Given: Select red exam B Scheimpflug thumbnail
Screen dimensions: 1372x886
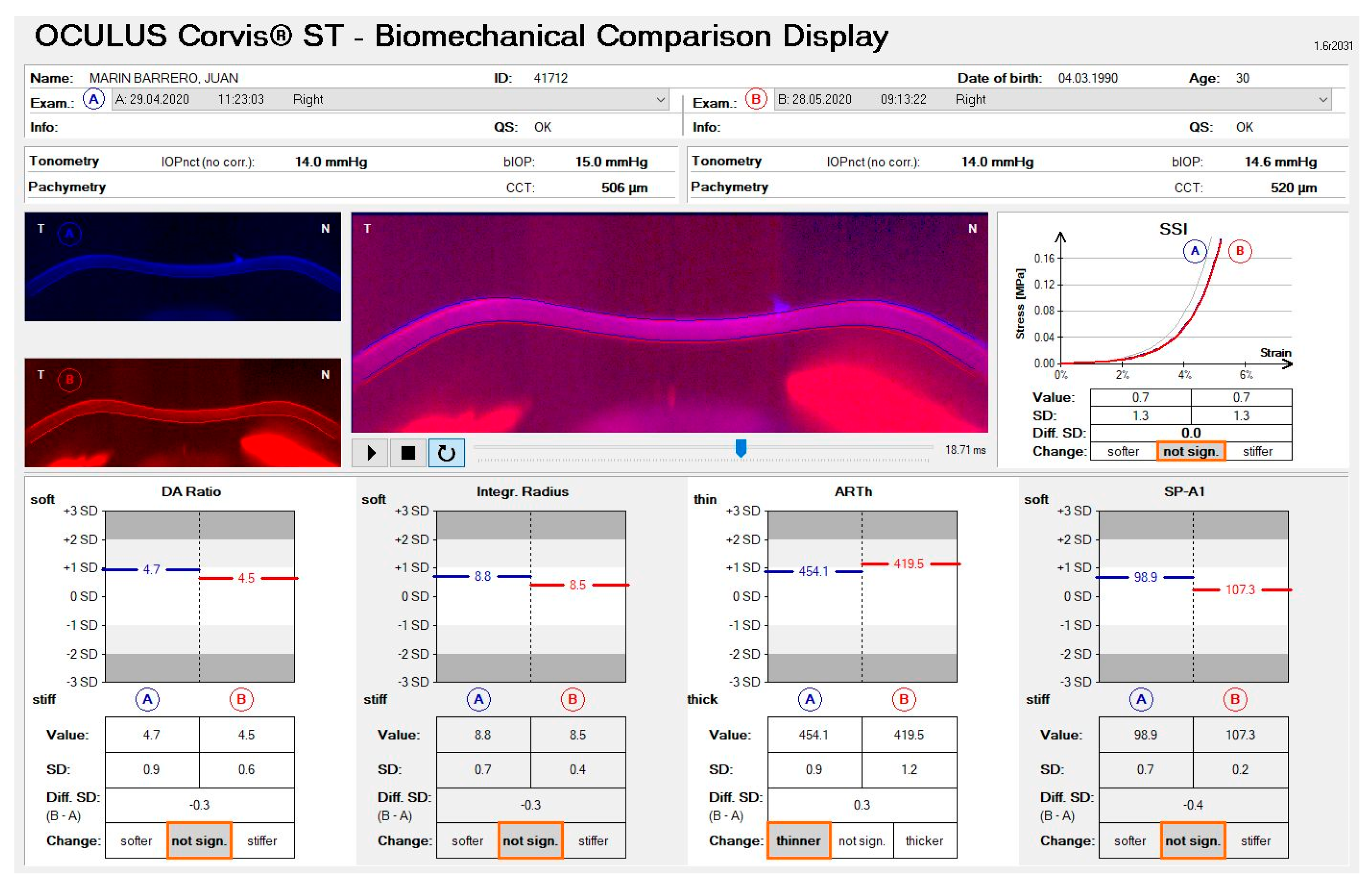Looking at the screenshot, I should tap(182, 412).
